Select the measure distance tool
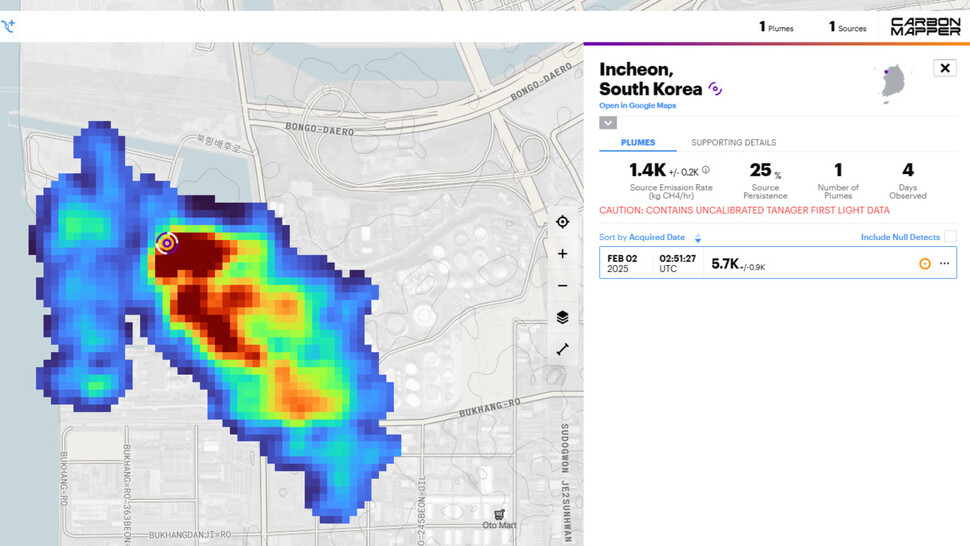Viewport: 970px width, 546px height. 562,349
